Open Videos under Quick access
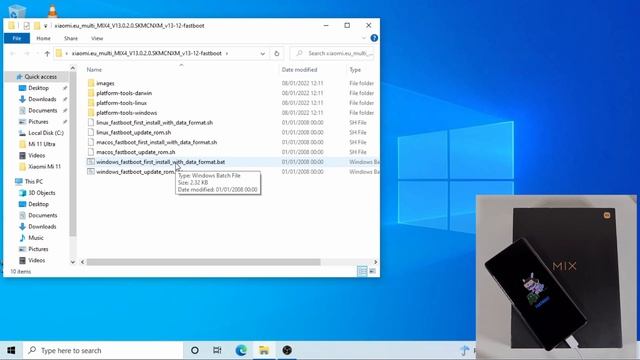The width and height of the screenshot is (640, 360). tap(36, 156)
